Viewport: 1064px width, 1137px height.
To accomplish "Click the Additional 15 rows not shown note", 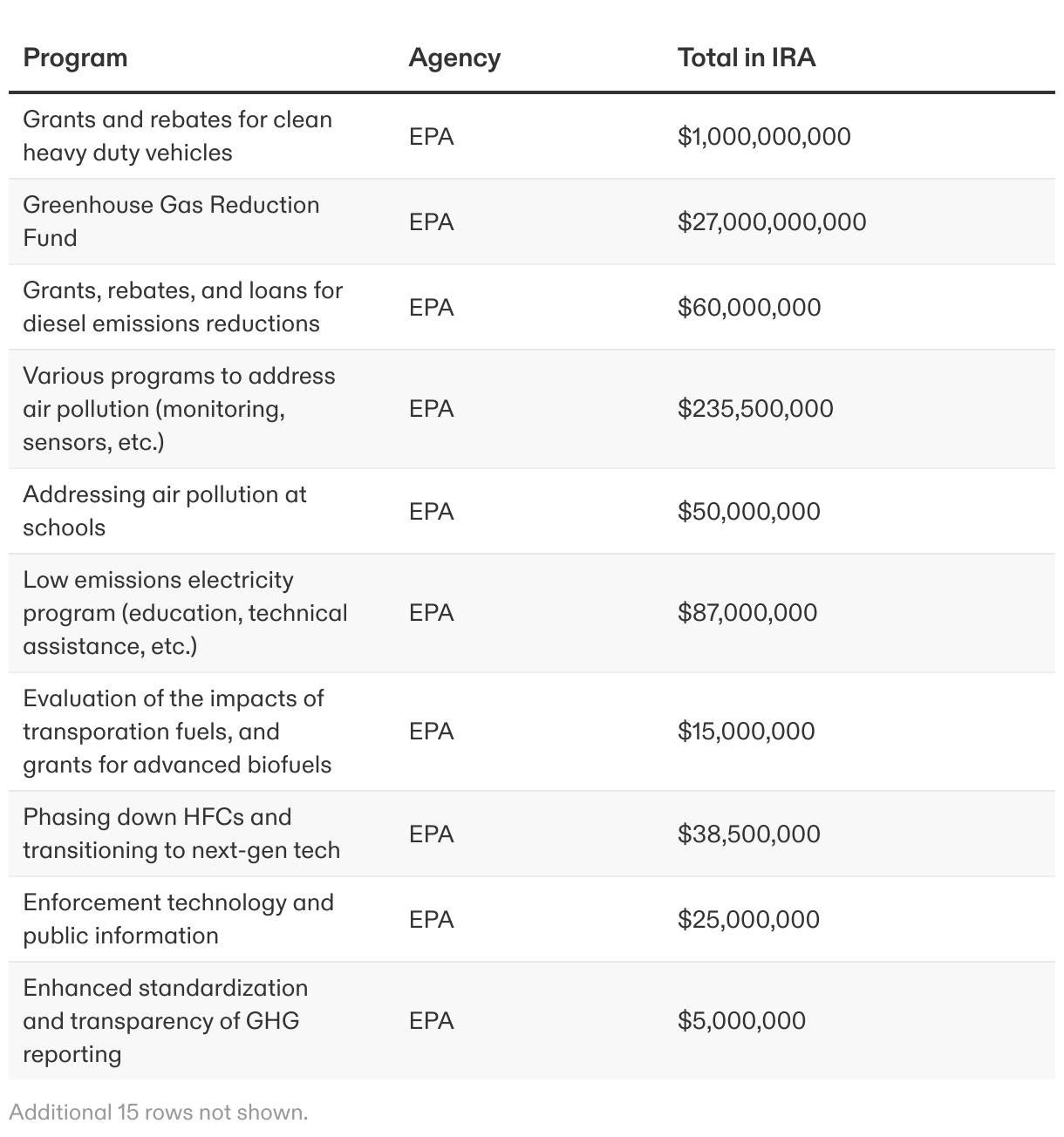I will point(159,1113).
